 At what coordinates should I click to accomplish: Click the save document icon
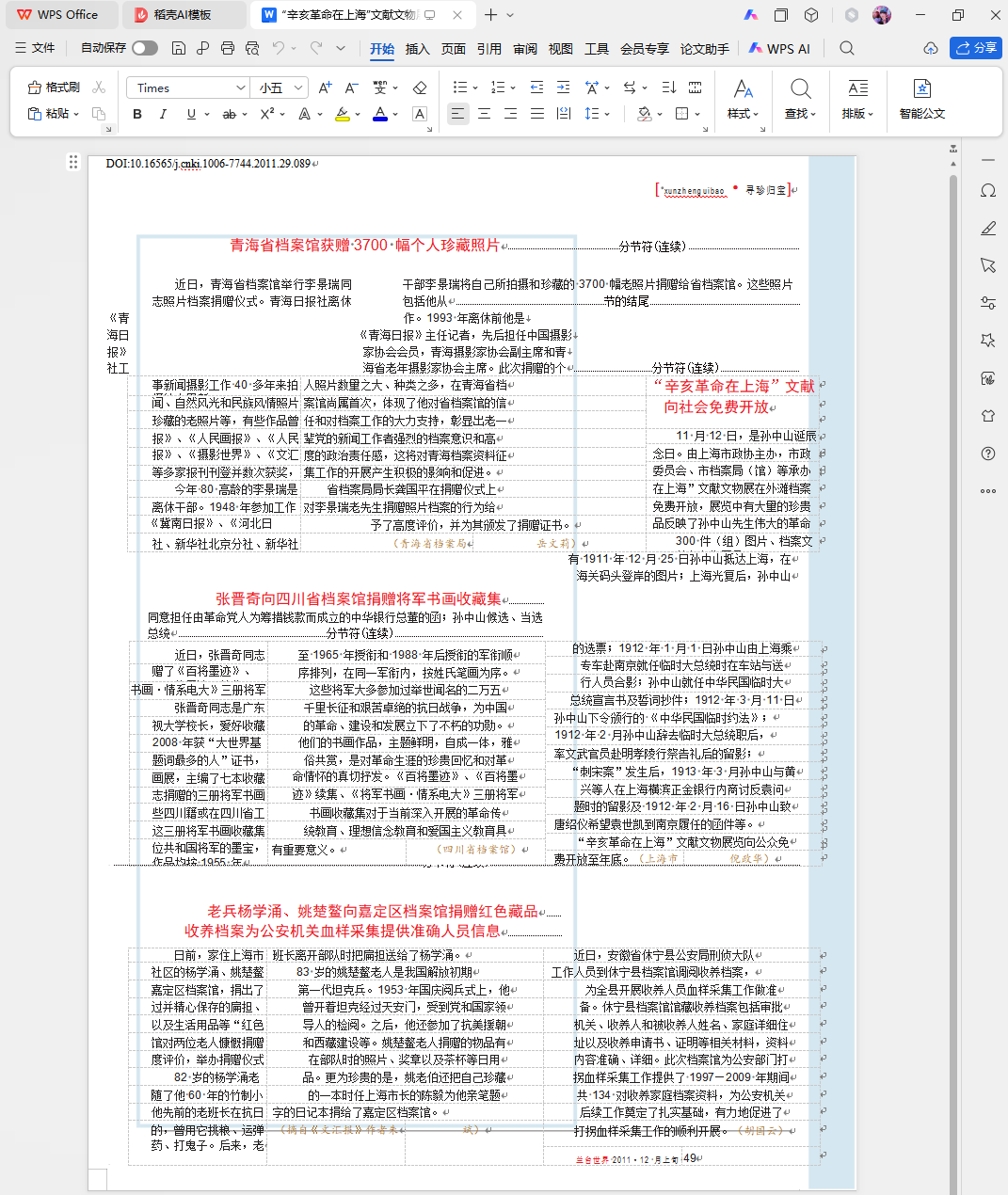click(178, 48)
